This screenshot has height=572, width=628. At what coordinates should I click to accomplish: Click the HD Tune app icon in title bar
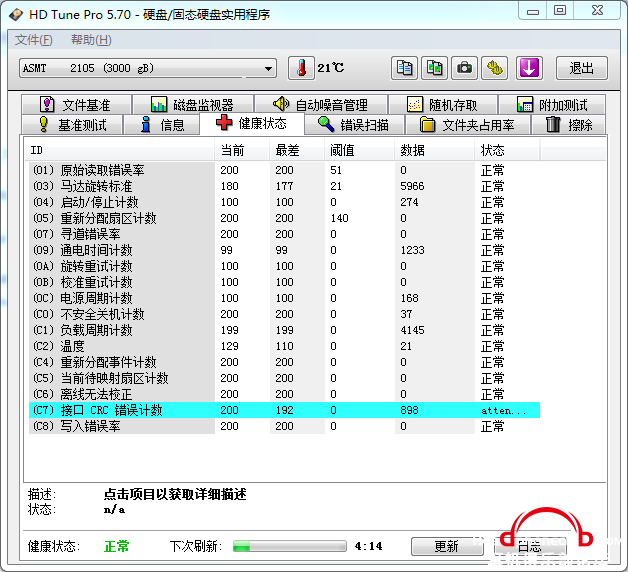click(16, 15)
